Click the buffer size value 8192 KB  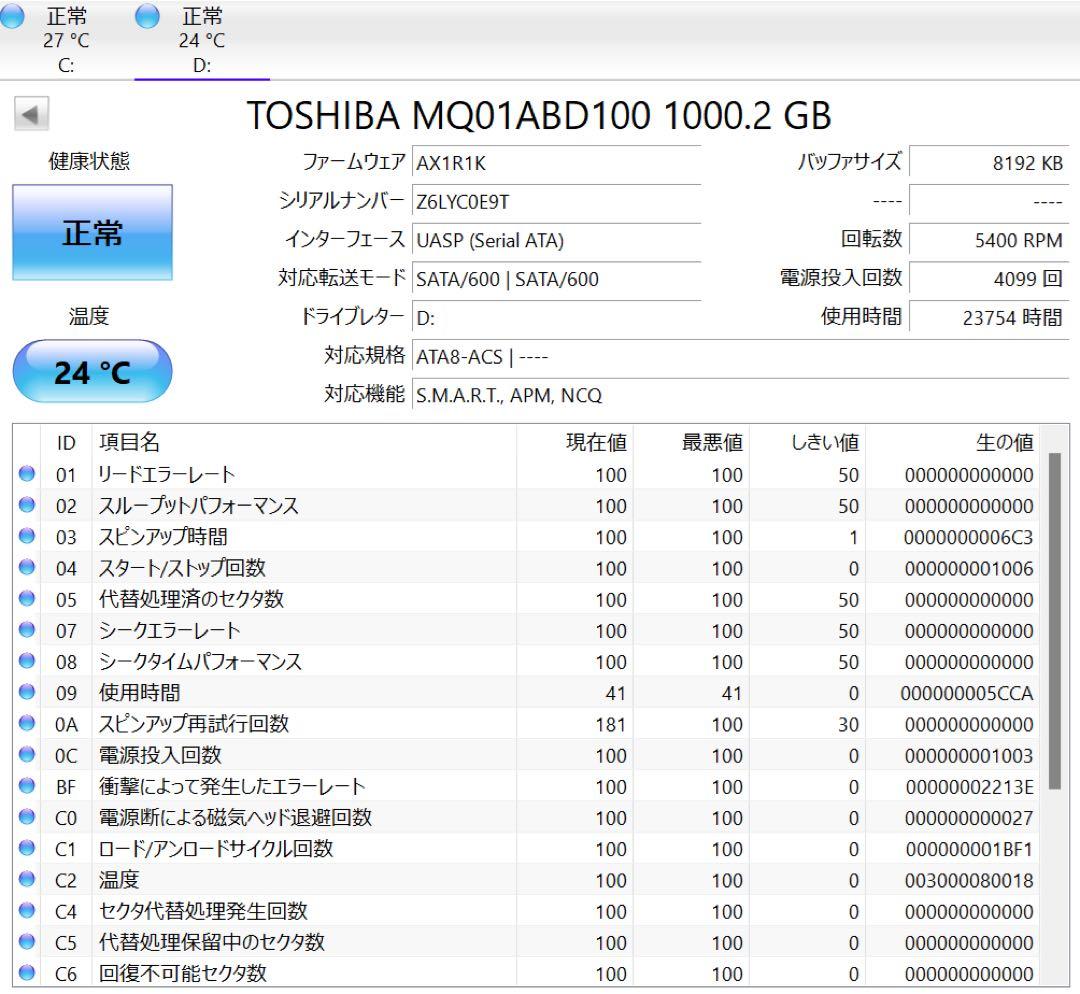pos(989,163)
